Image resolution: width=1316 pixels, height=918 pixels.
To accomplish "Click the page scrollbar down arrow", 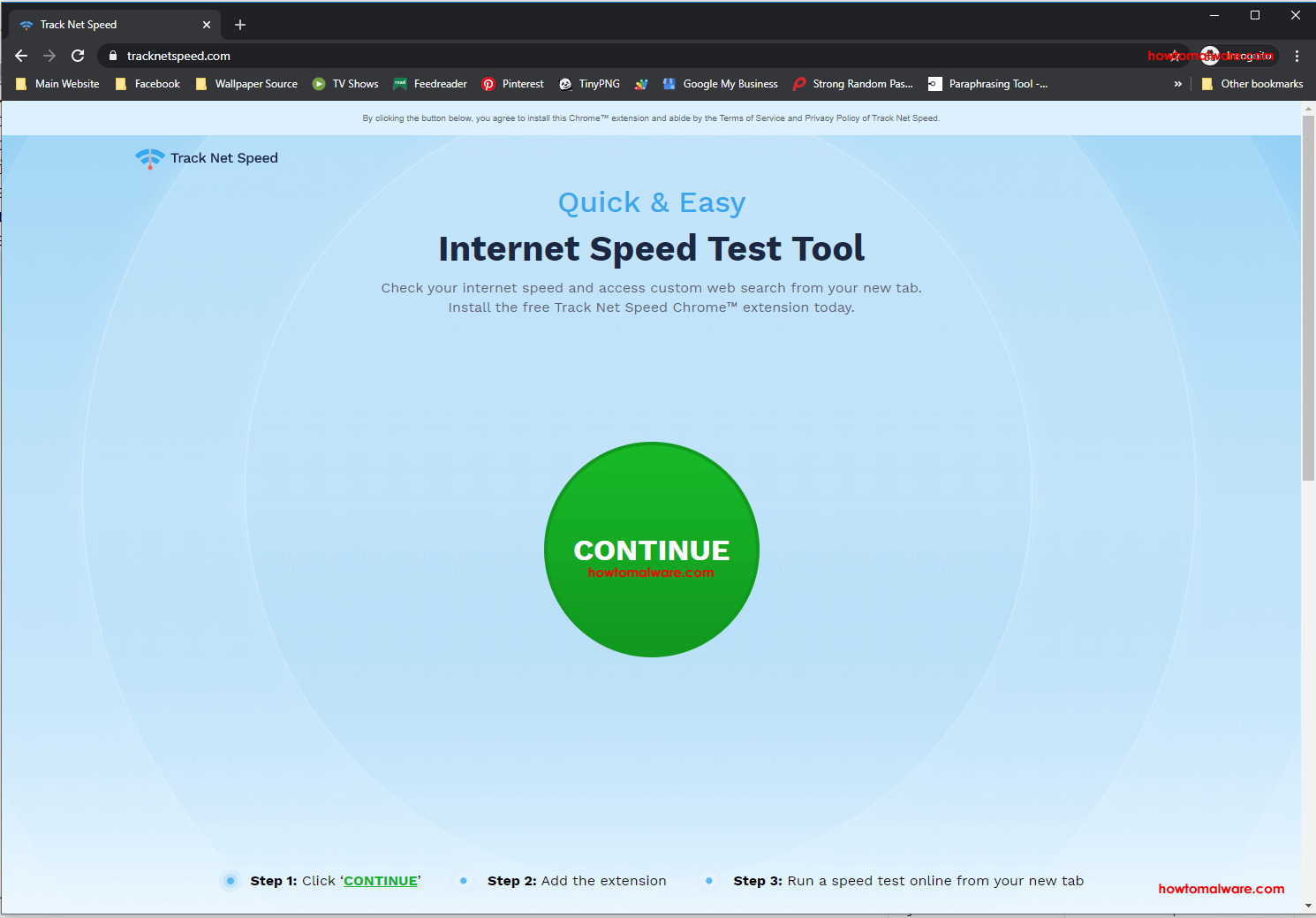I will point(1308,907).
